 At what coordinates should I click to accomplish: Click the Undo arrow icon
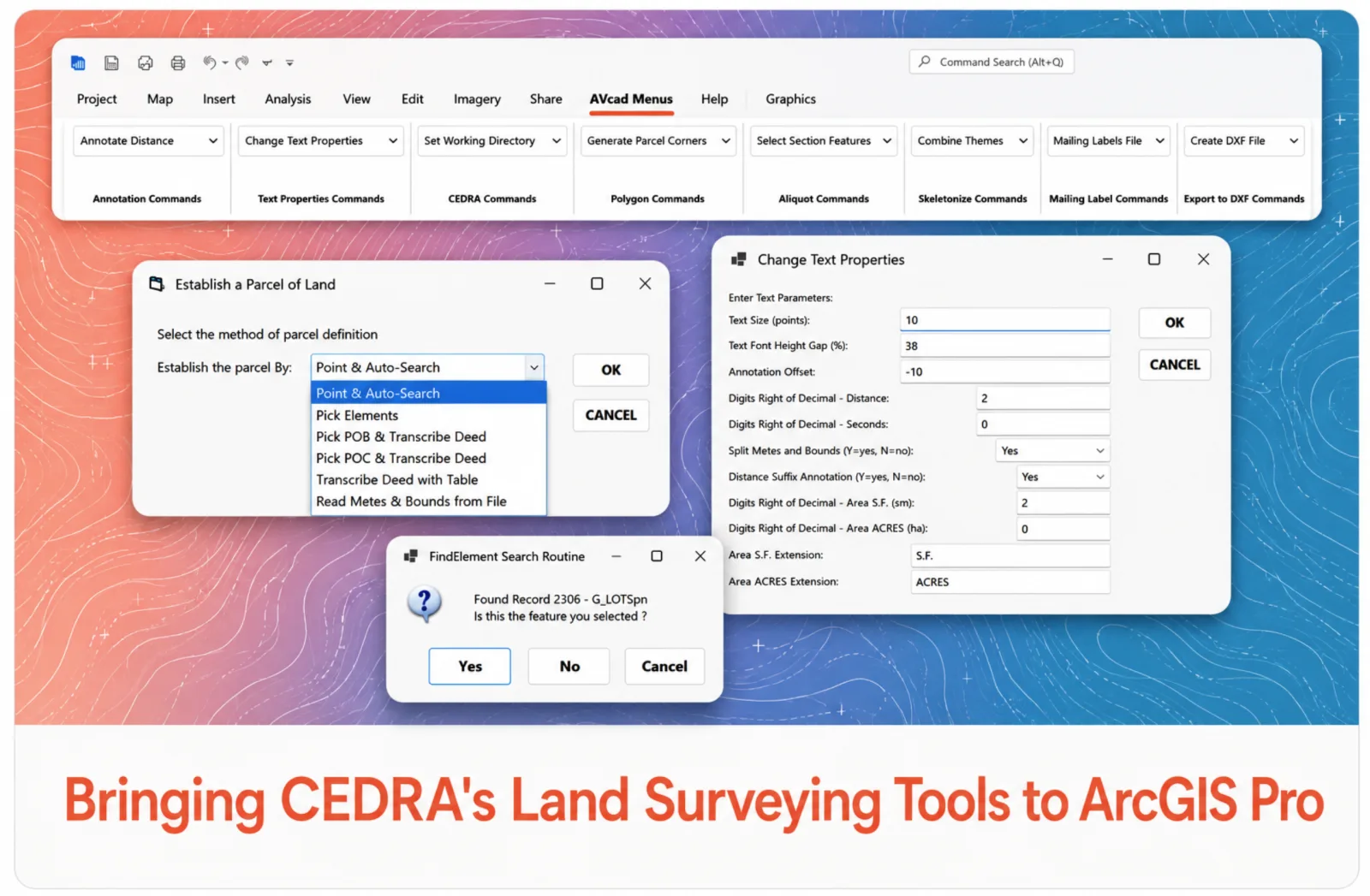pos(210,62)
